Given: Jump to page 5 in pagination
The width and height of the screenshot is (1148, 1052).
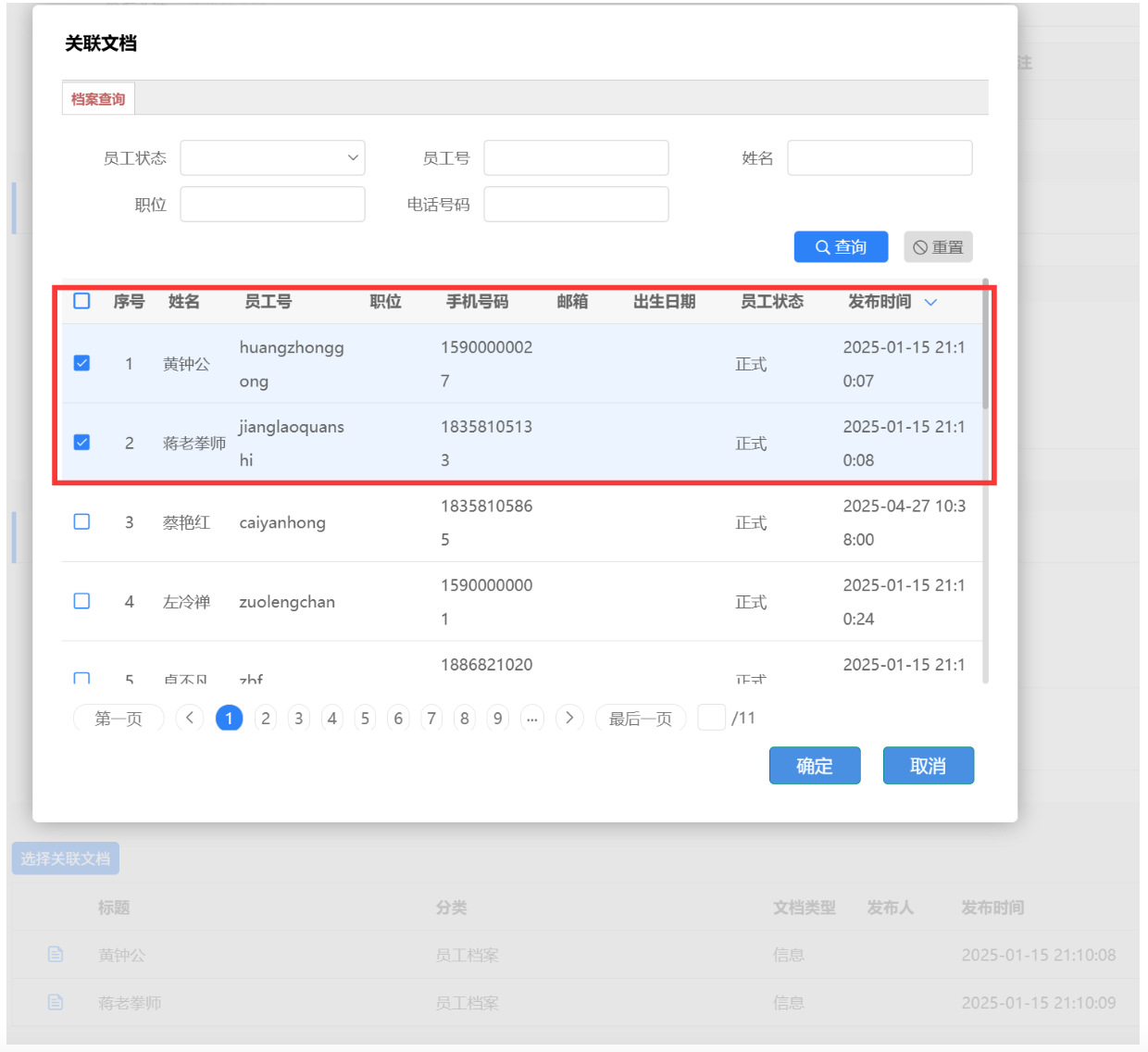Looking at the screenshot, I should (365, 718).
